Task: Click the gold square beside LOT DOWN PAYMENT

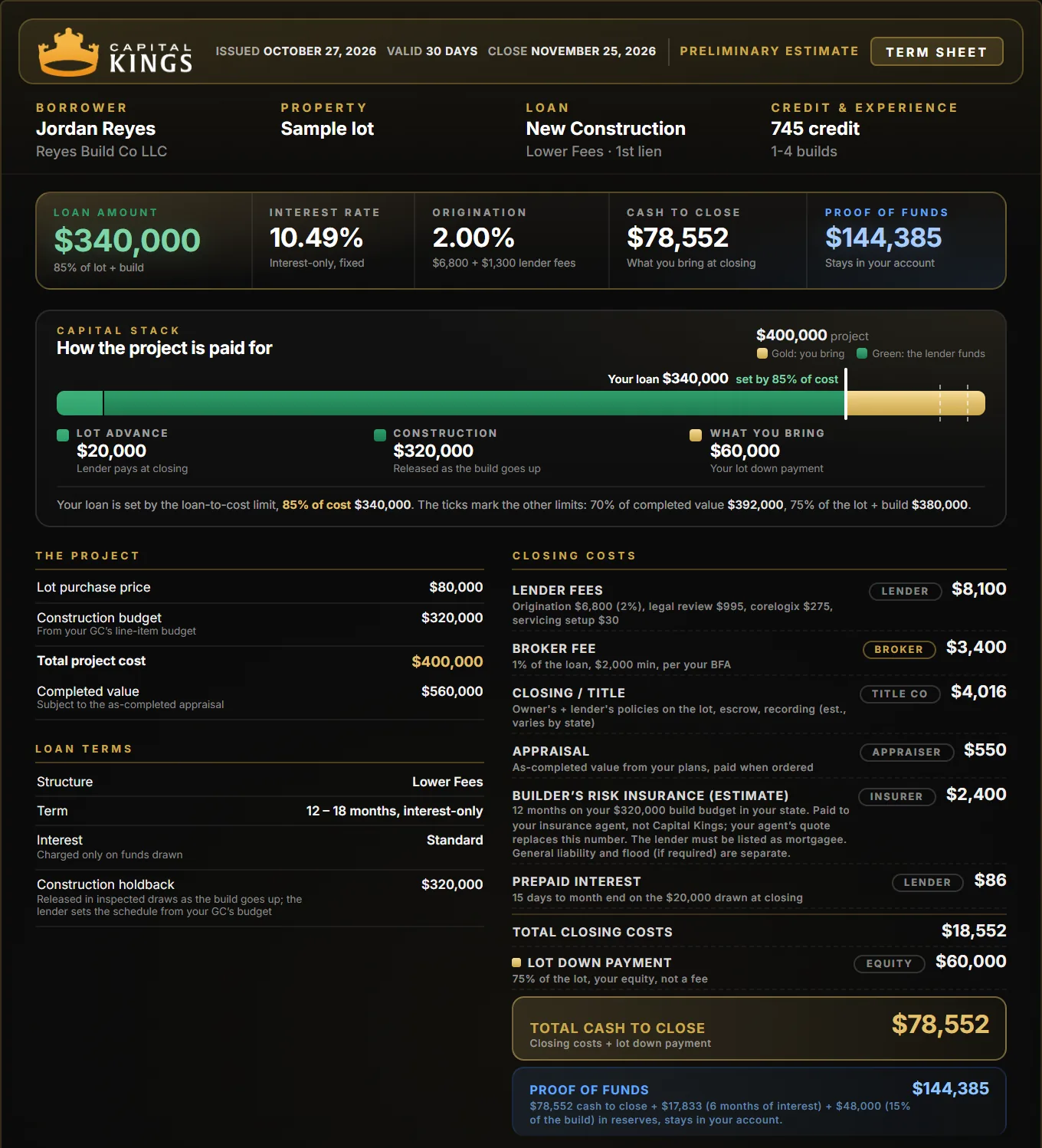Action: tap(516, 963)
